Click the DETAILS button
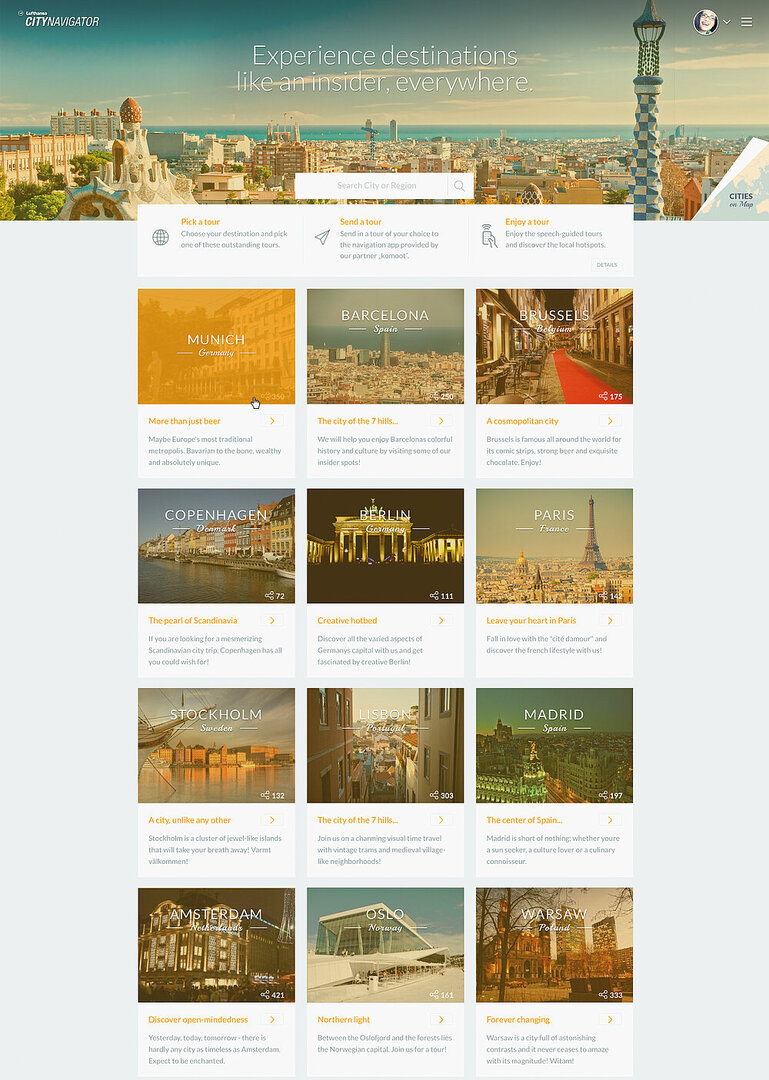 point(607,265)
